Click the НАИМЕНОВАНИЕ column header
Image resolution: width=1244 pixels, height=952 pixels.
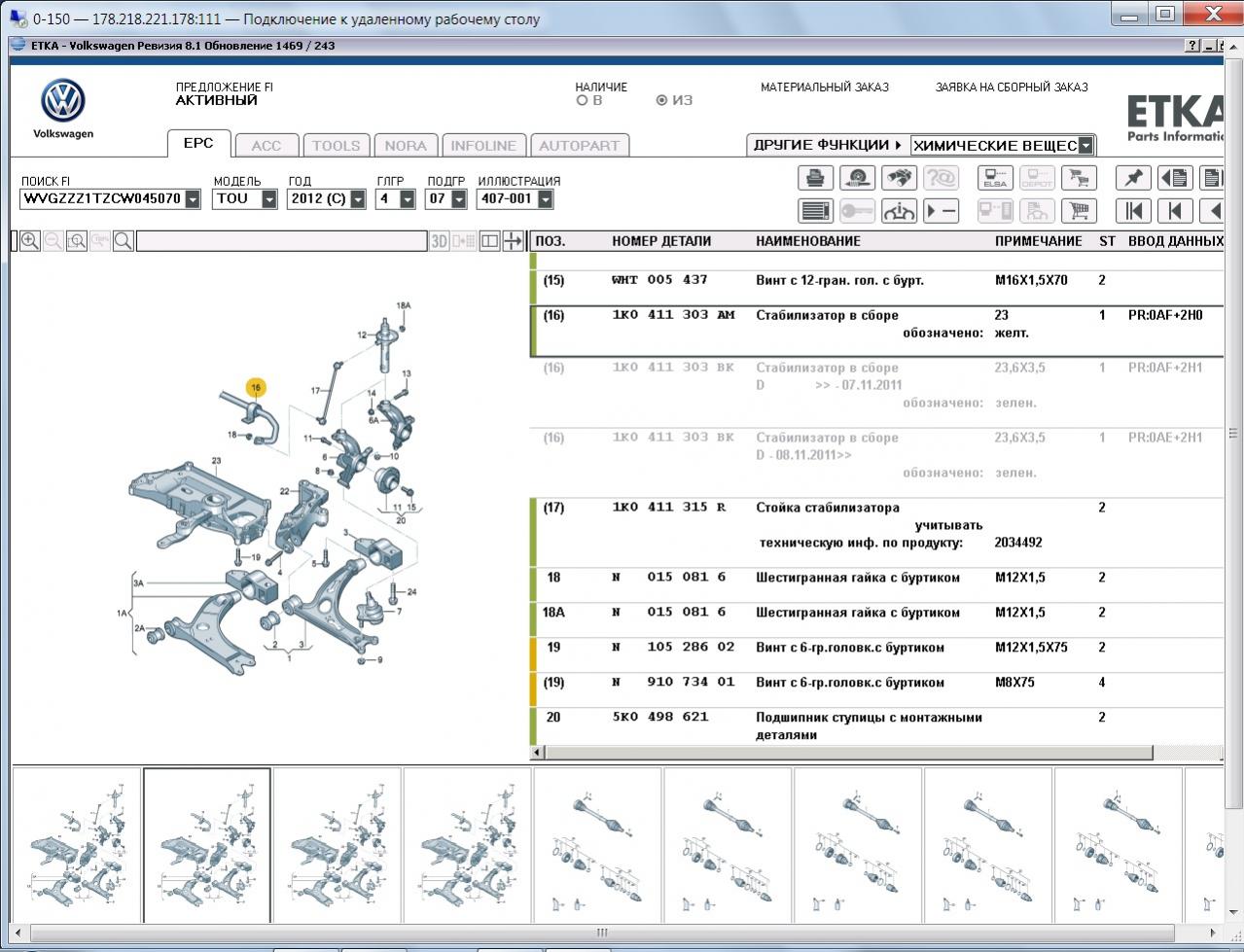click(x=808, y=241)
